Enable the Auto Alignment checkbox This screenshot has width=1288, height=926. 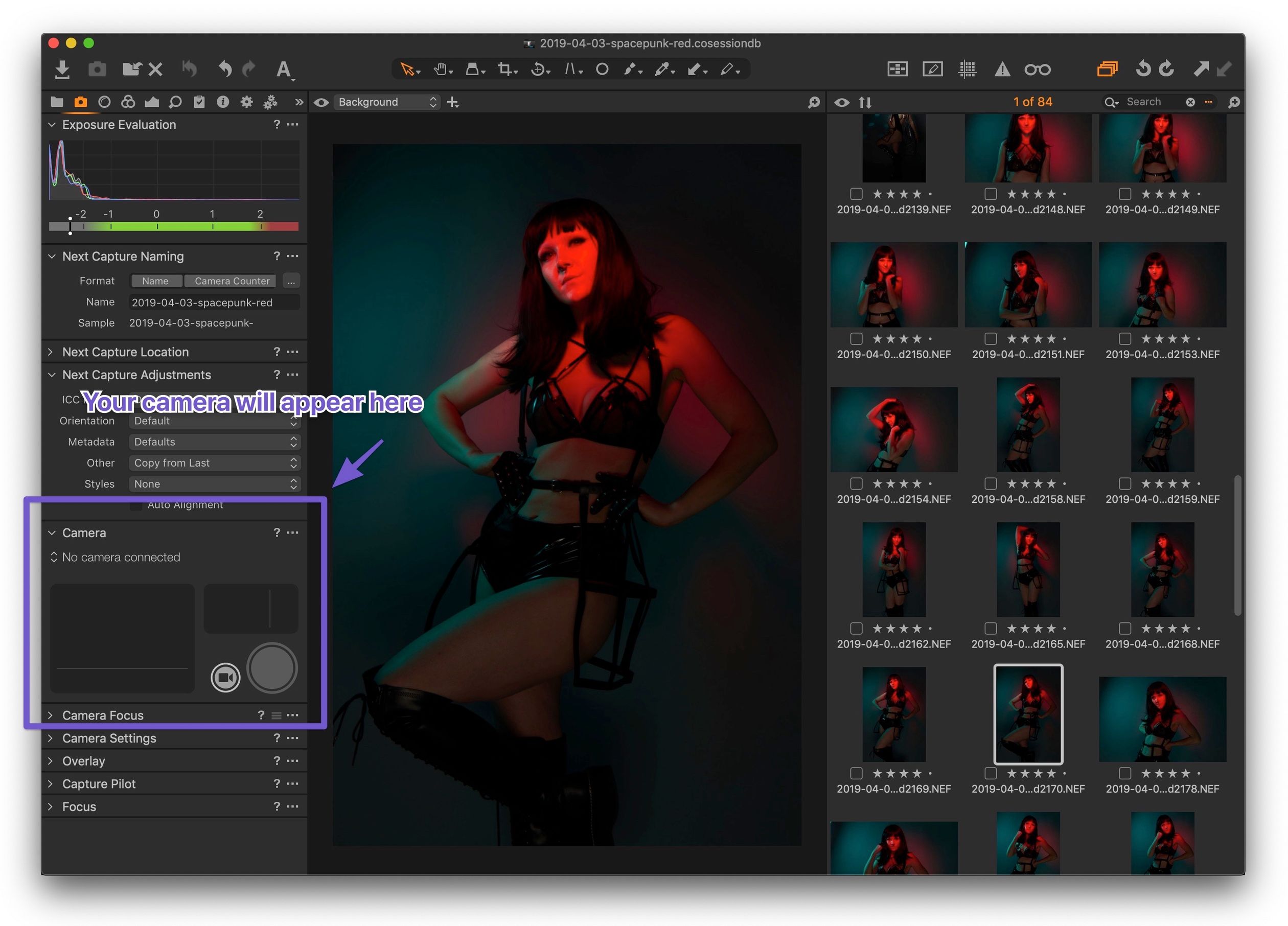136,505
